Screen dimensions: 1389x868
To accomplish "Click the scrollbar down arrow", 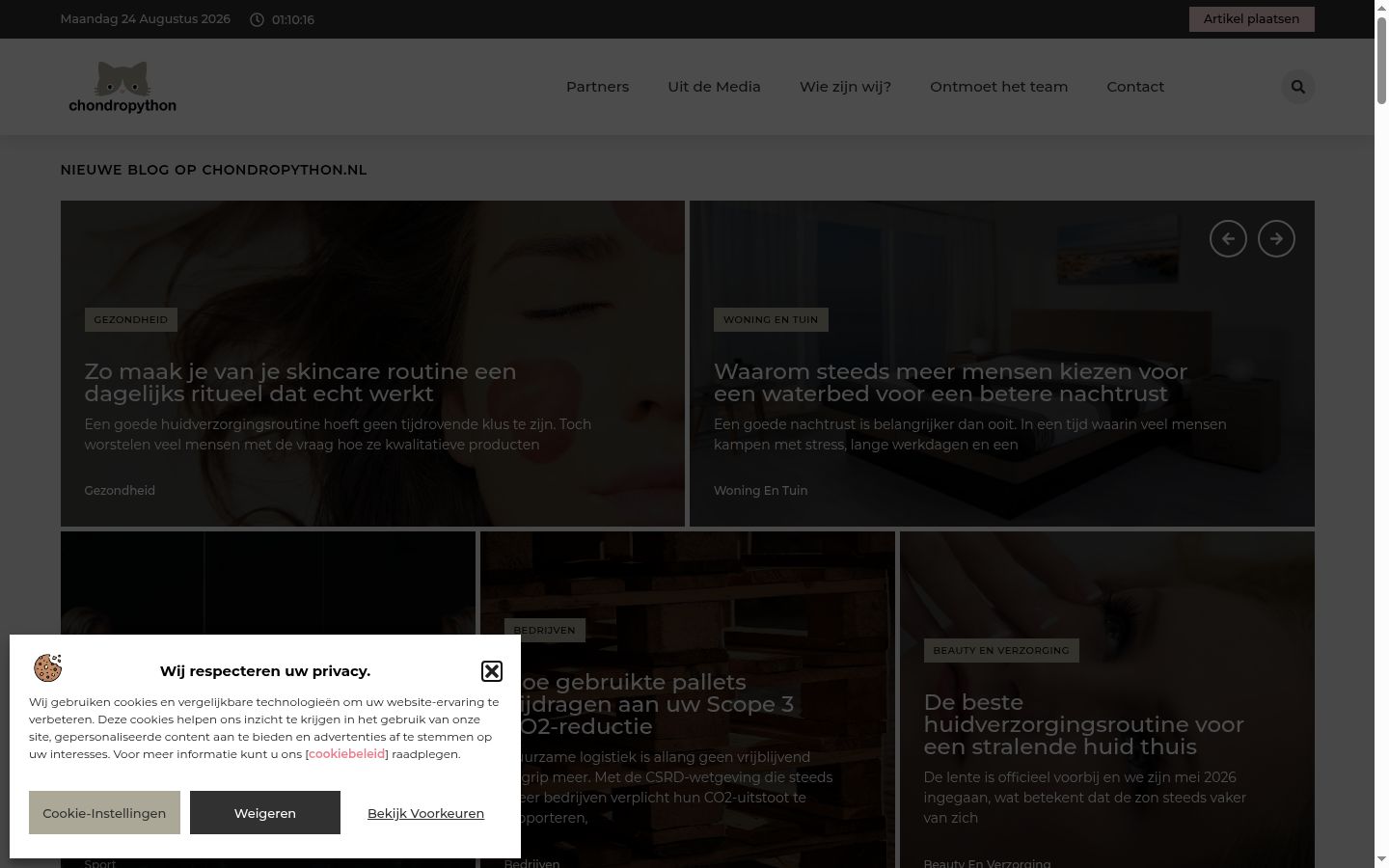I will point(1381,859).
